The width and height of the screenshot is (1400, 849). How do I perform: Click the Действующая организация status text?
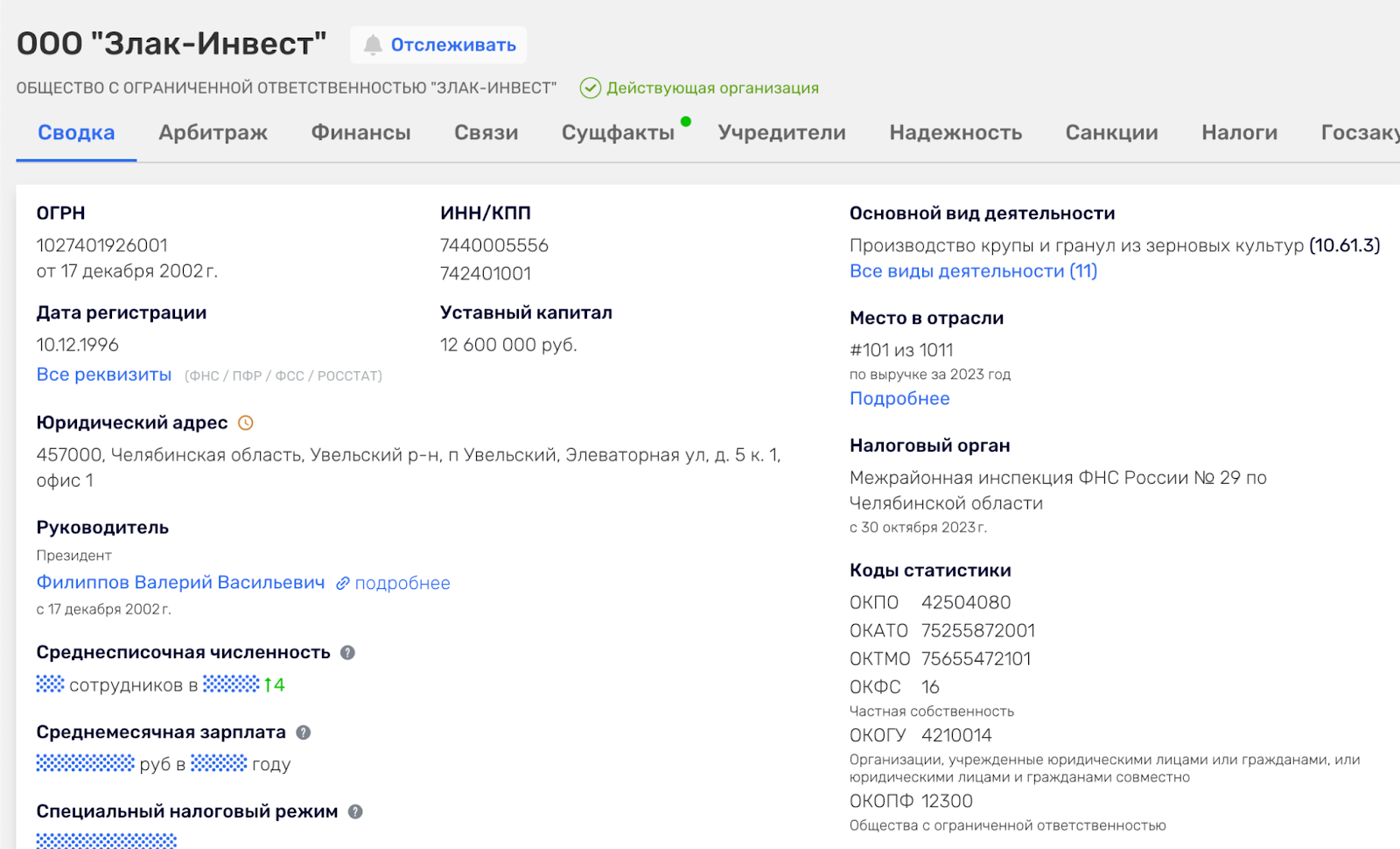[712, 88]
